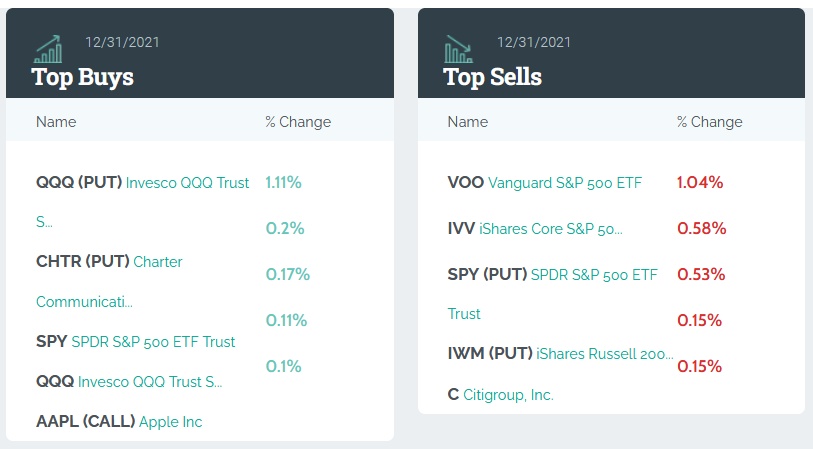
Task: Click the Top Sells 12/31/2021 date
Action: [x=534, y=42]
